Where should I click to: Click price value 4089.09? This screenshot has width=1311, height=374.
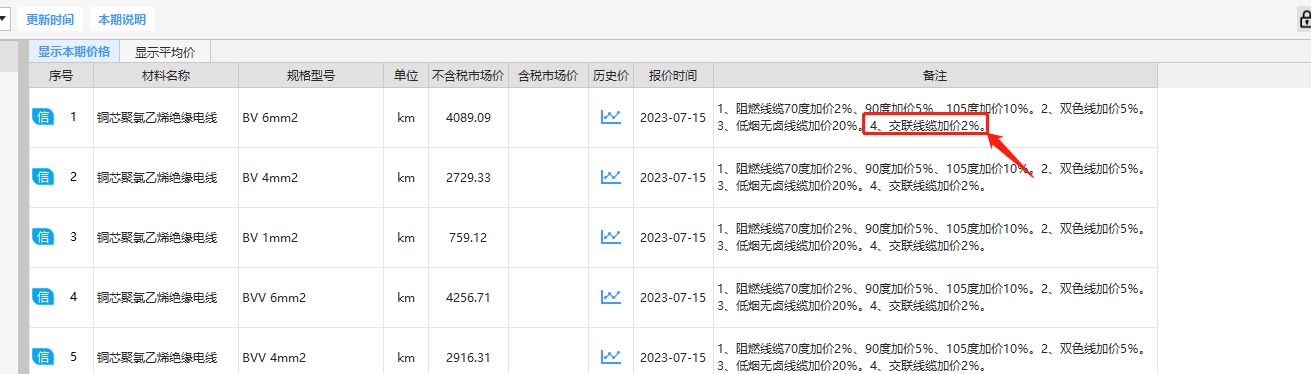click(468, 118)
